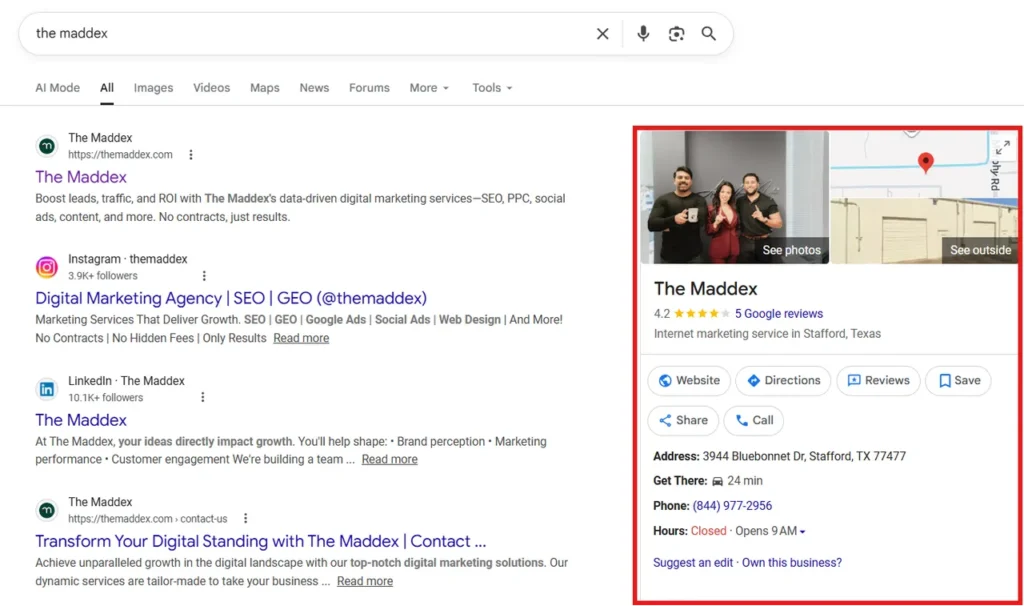Open the News tab
Image resolution: width=1024 pixels, height=606 pixels.
[x=314, y=88]
